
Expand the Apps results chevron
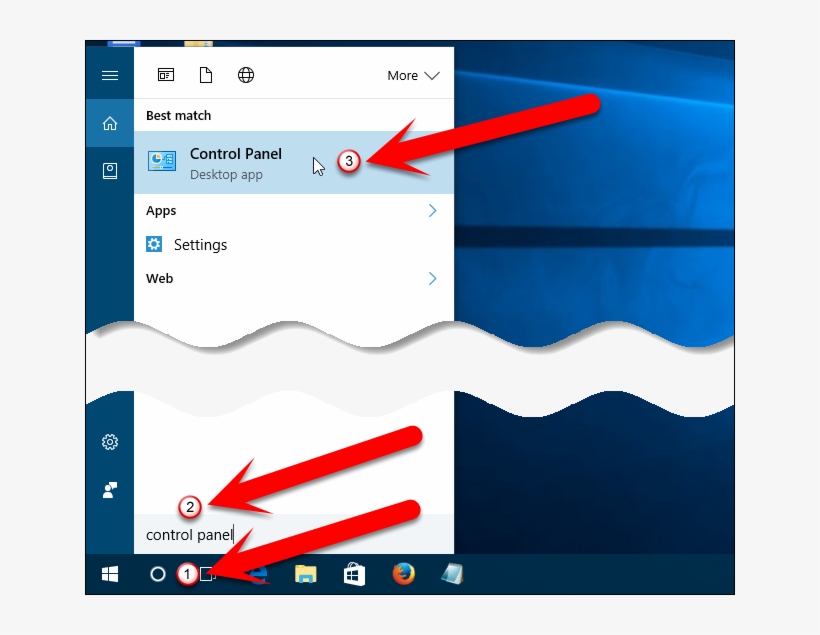(433, 211)
